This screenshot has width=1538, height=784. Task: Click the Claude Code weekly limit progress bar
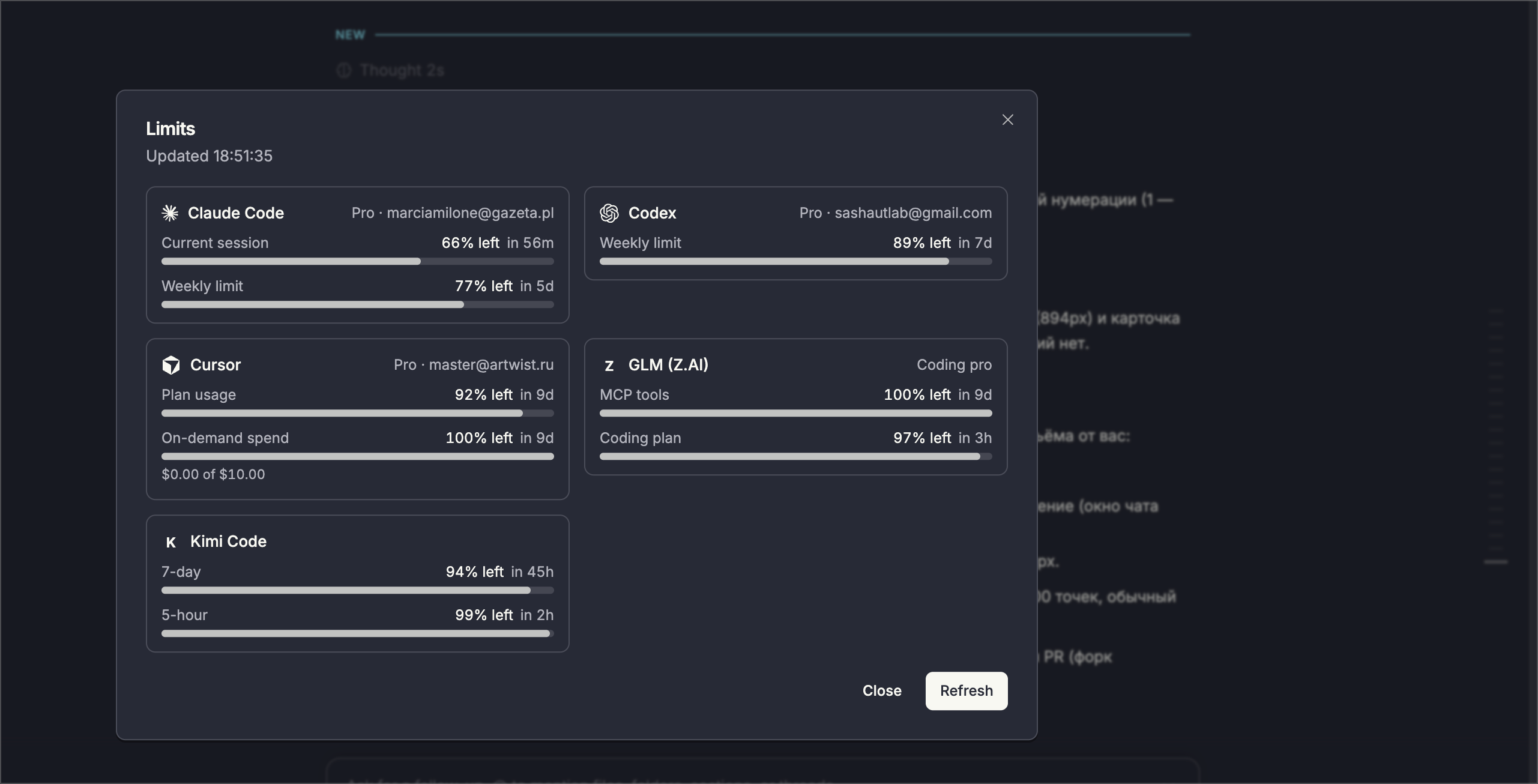point(358,304)
